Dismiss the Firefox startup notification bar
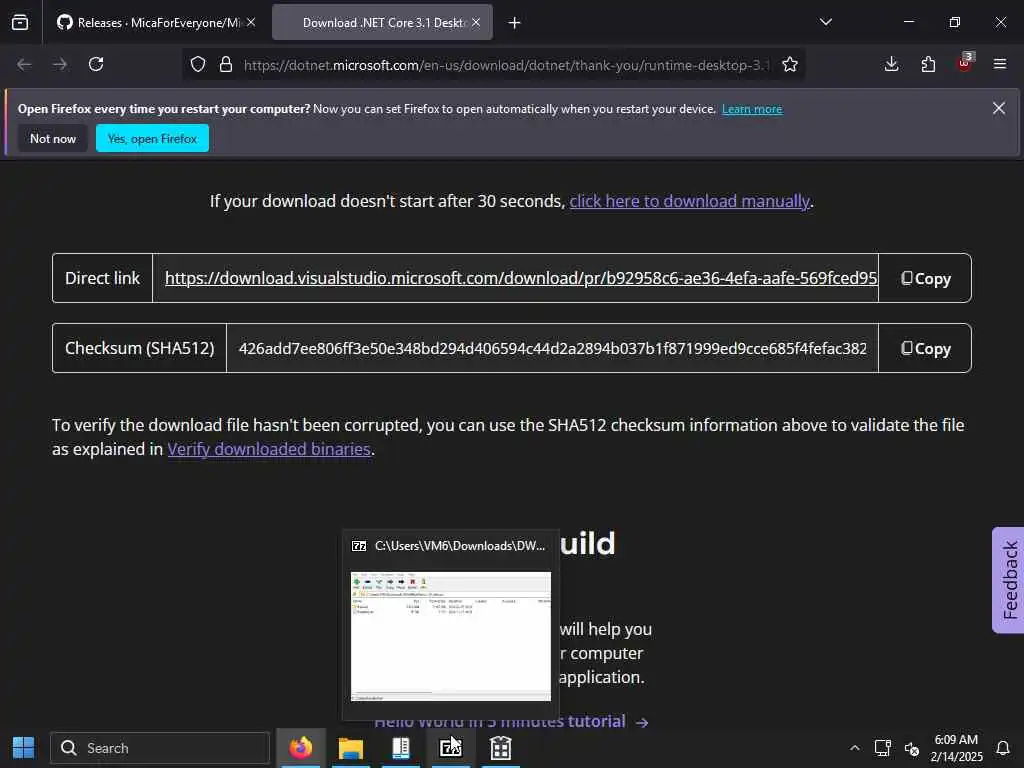1024x768 pixels. point(999,108)
